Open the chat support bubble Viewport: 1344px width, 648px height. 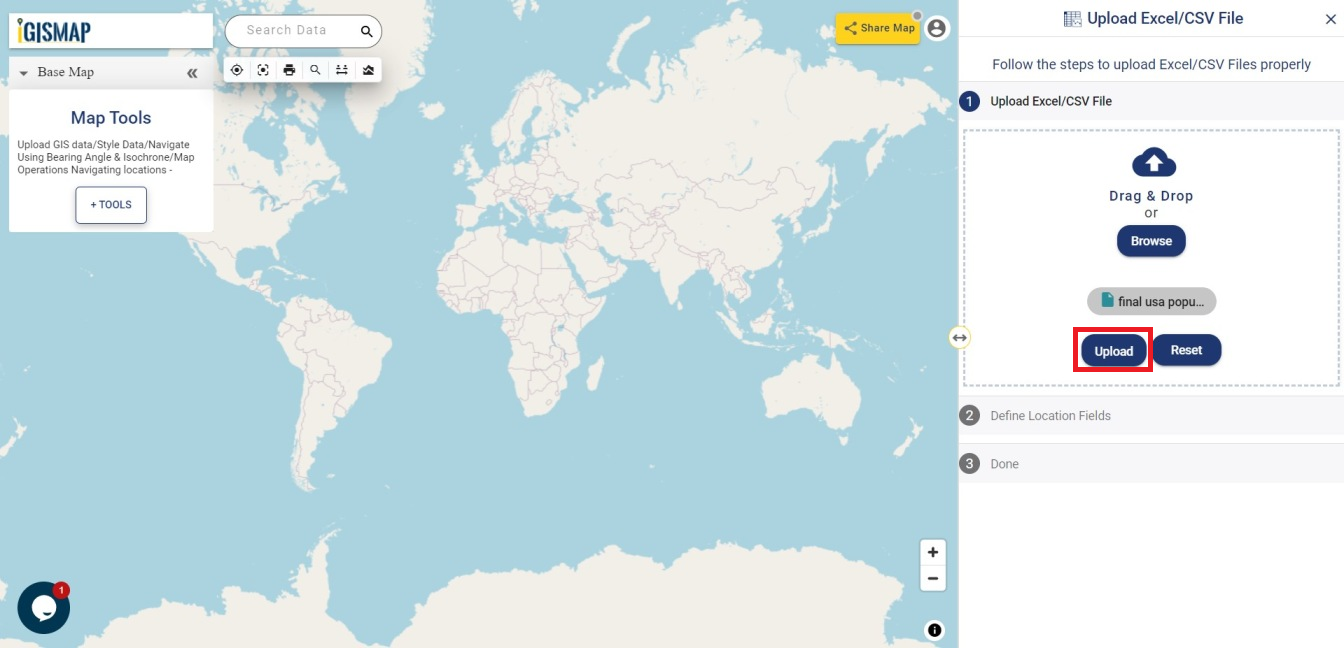(42, 607)
